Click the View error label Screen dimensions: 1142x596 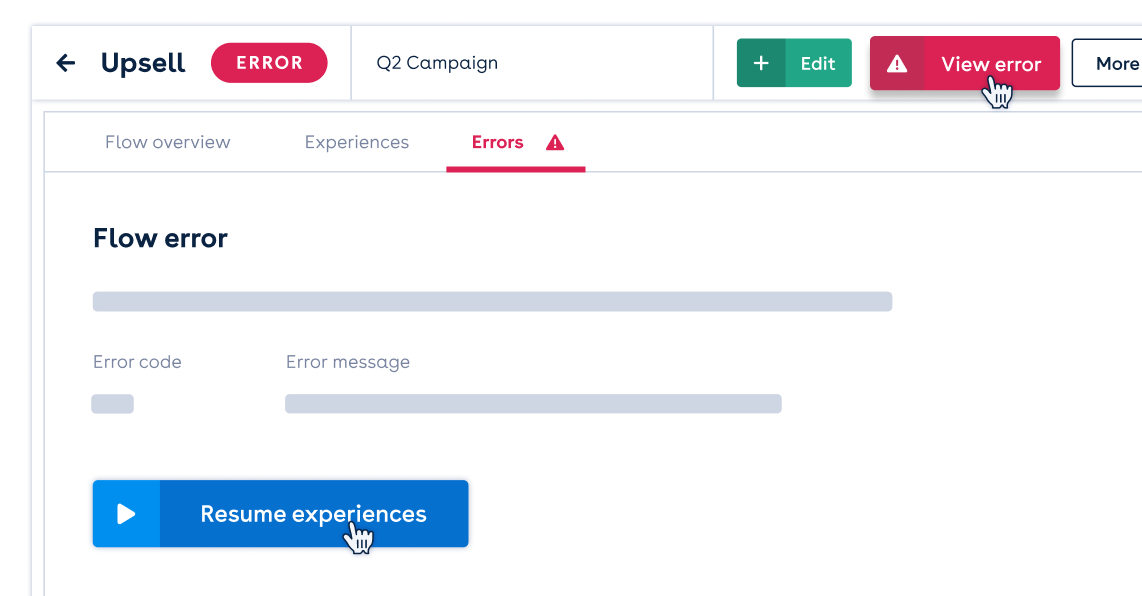[991, 64]
